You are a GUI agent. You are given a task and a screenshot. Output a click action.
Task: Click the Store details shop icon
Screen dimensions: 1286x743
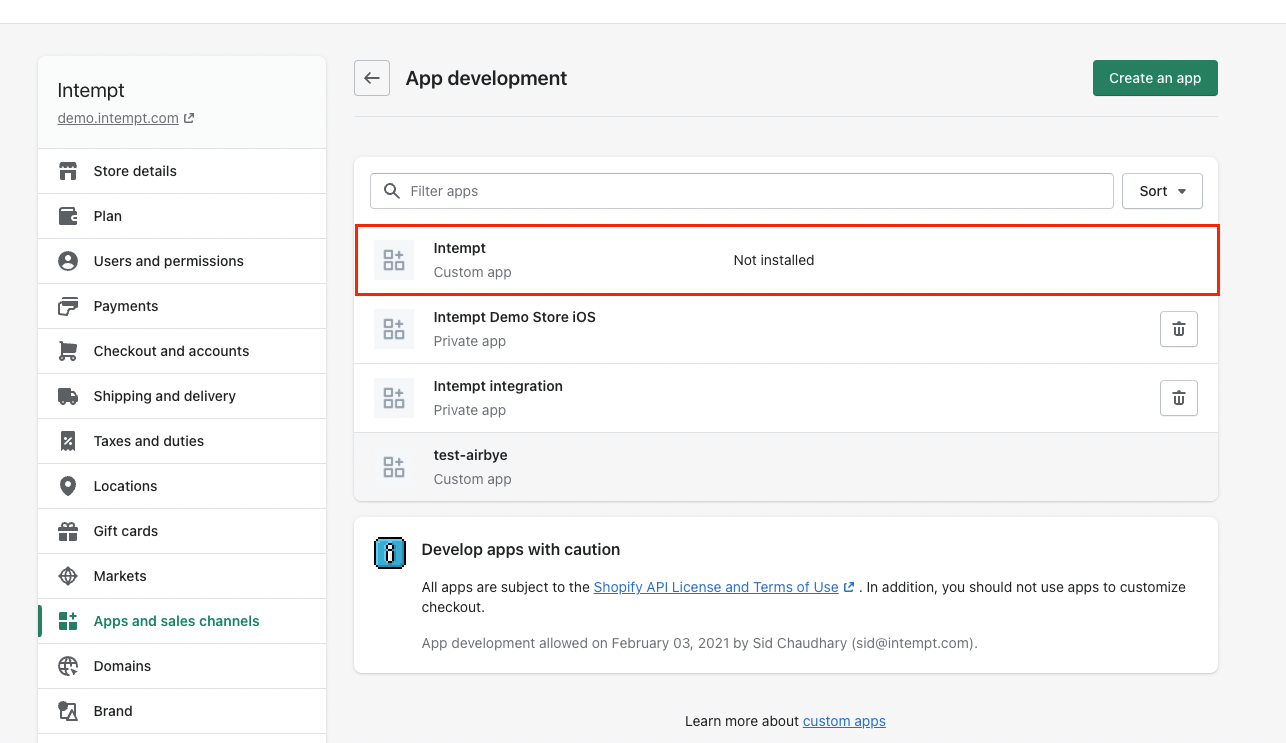[x=68, y=171]
